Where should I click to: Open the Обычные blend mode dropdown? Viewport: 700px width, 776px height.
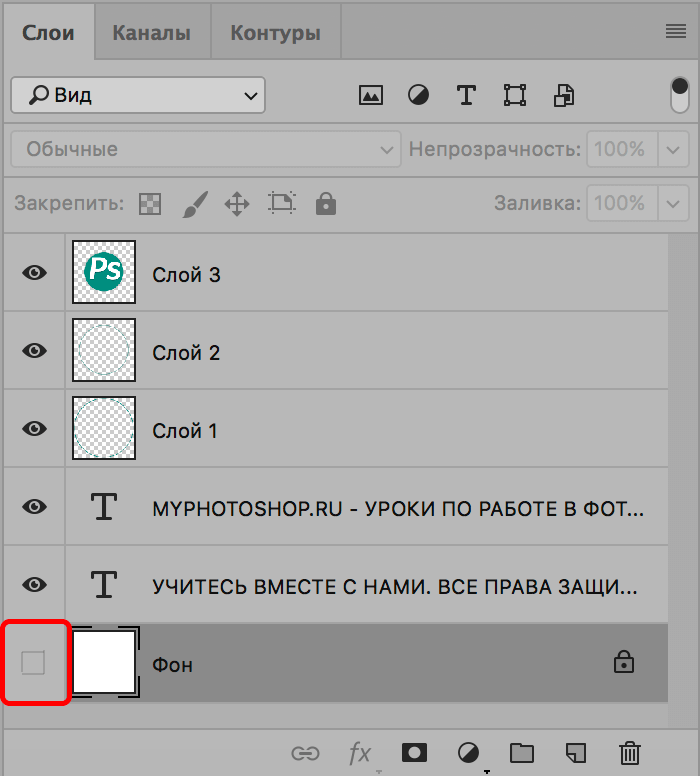[206, 149]
